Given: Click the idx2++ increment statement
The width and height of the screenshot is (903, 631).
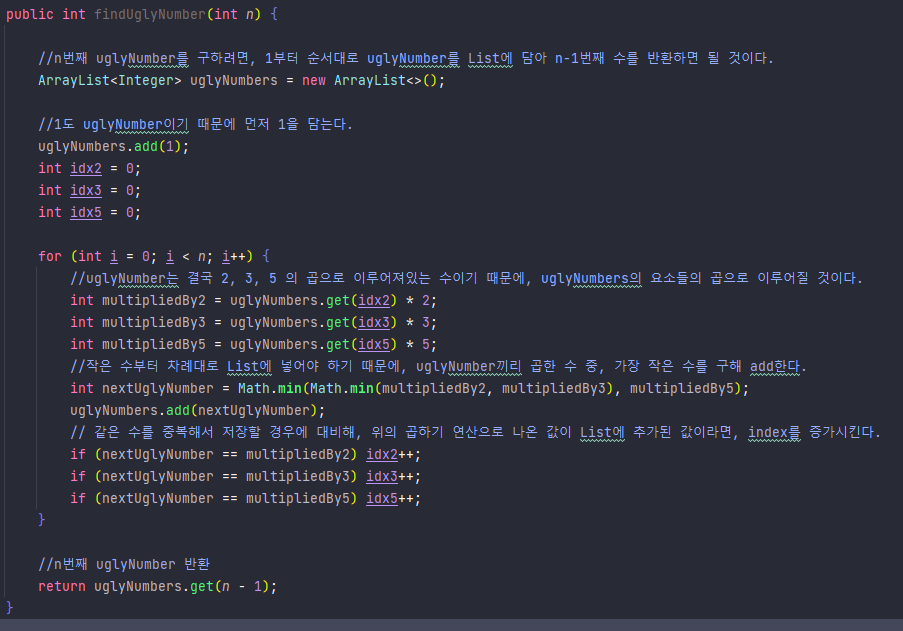Looking at the screenshot, I should [x=393, y=455].
